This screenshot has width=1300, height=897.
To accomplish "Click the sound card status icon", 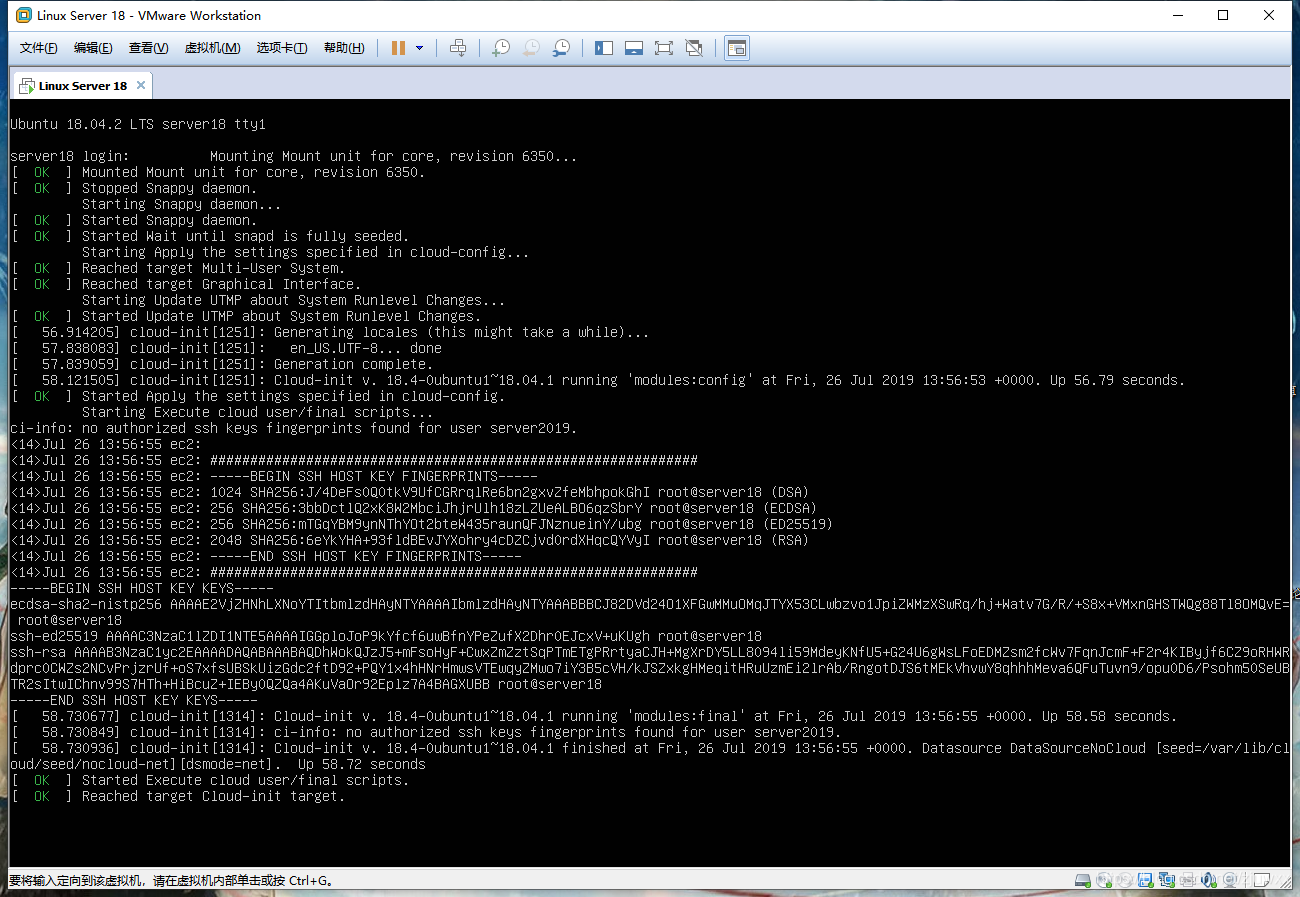I will pyautogui.click(x=1208, y=880).
